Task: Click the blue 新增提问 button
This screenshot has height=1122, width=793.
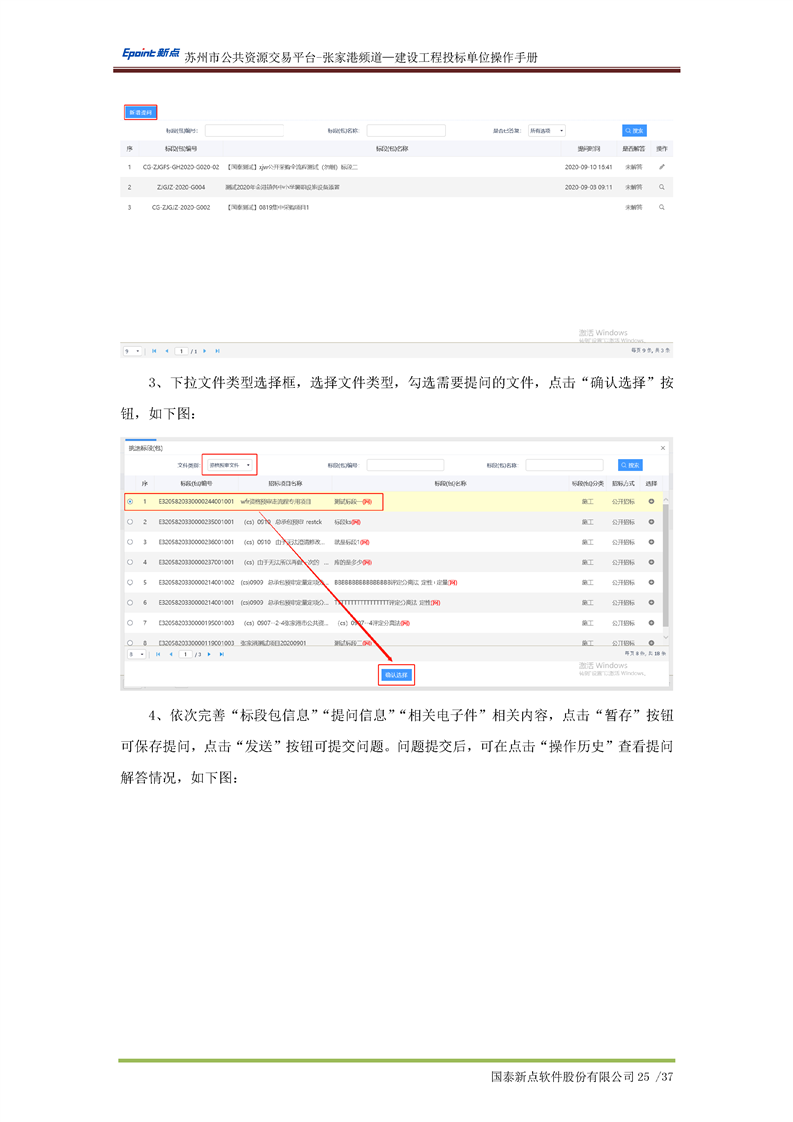Action: 140,113
